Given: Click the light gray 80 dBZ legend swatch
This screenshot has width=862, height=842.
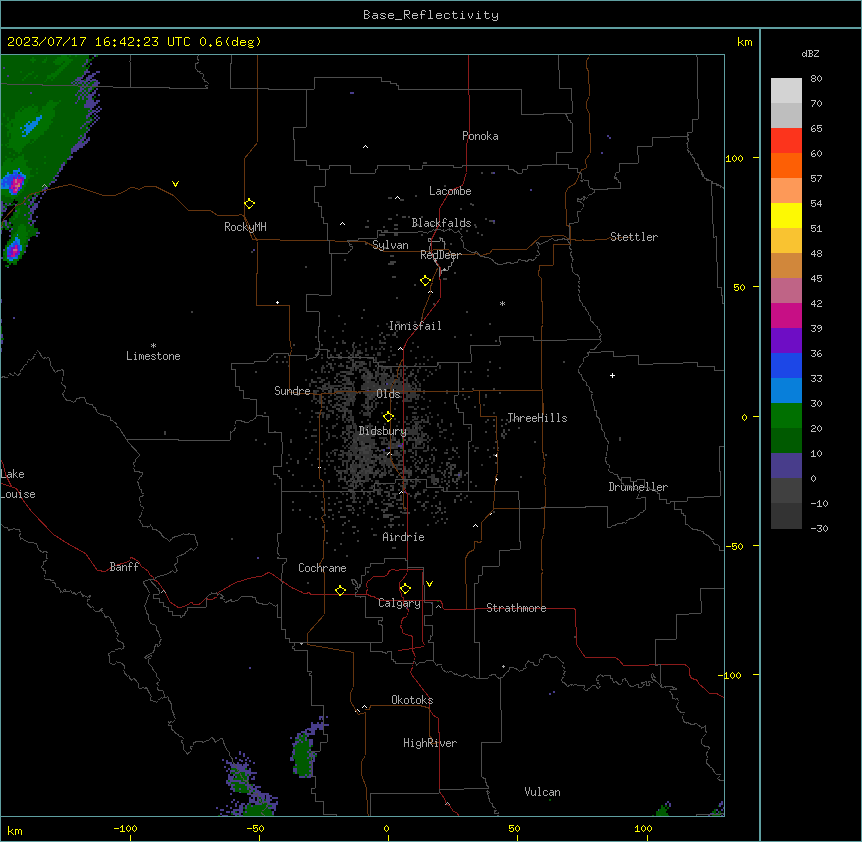Looking at the screenshot, I should point(786,91).
